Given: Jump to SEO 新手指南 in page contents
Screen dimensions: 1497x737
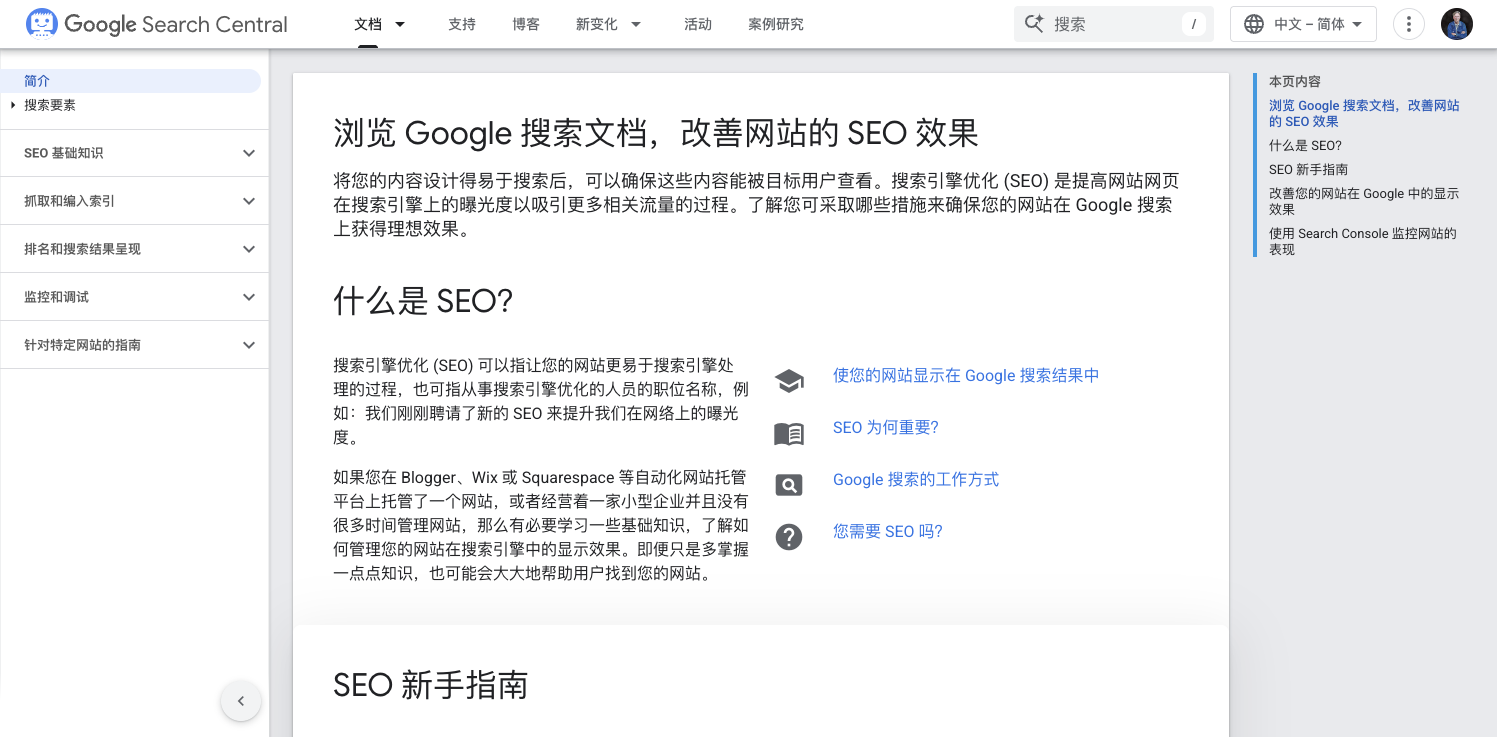Looking at the screenshot, I should point(1308,169).
